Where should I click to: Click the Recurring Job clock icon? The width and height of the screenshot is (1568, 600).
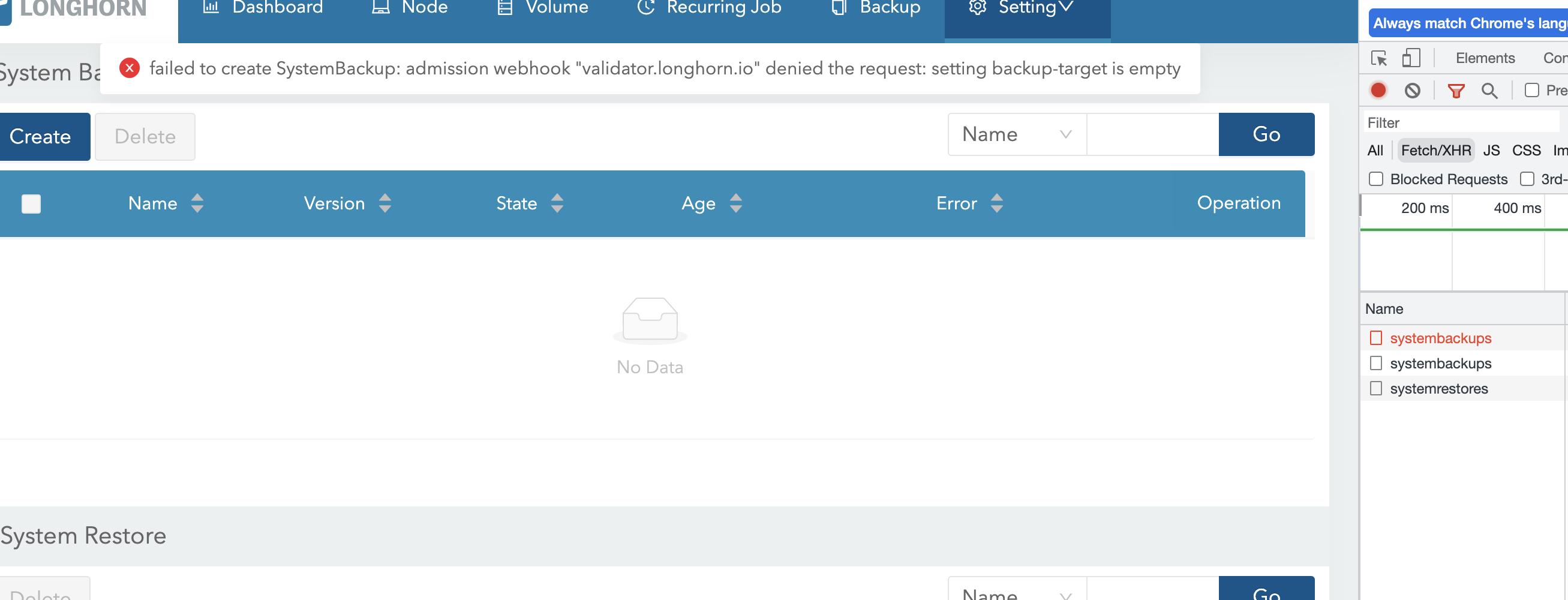645,7
